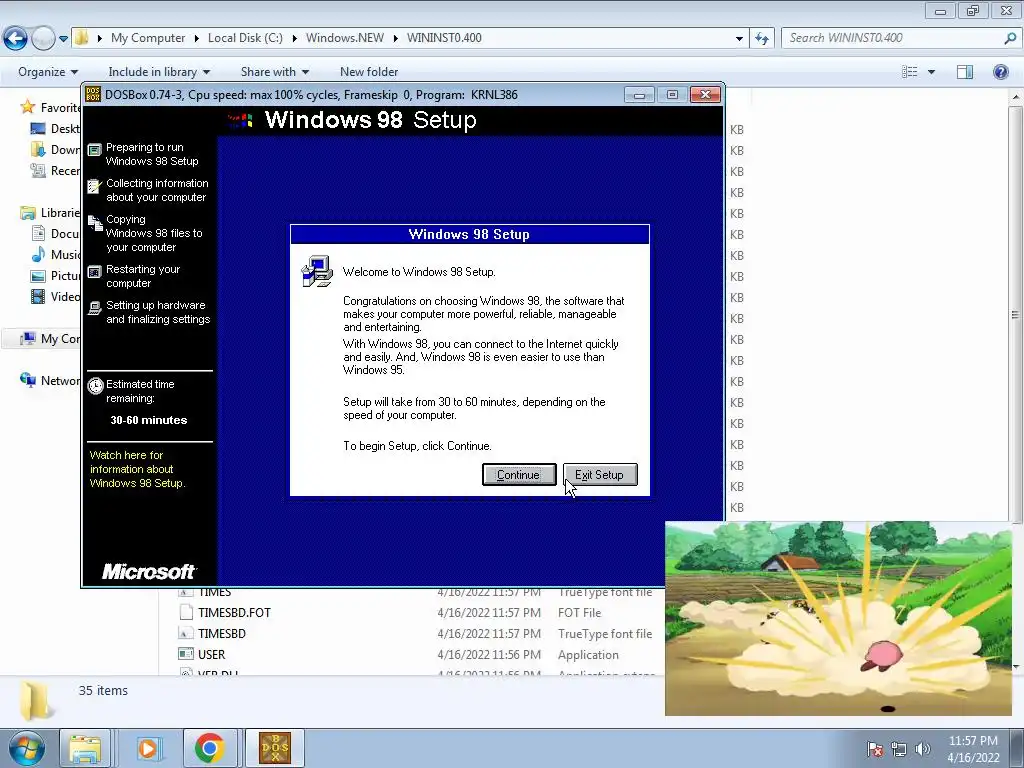Click the Refresh button in address bar
Viewport: 1024px width, 768px height.
(762, 39)
